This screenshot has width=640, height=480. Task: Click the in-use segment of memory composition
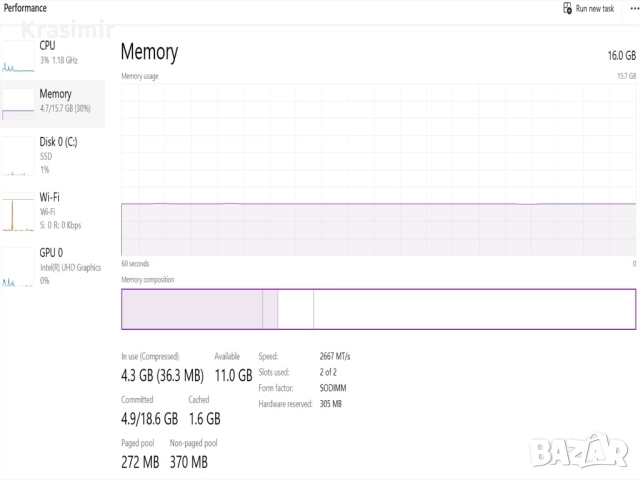tap(191, 309)
